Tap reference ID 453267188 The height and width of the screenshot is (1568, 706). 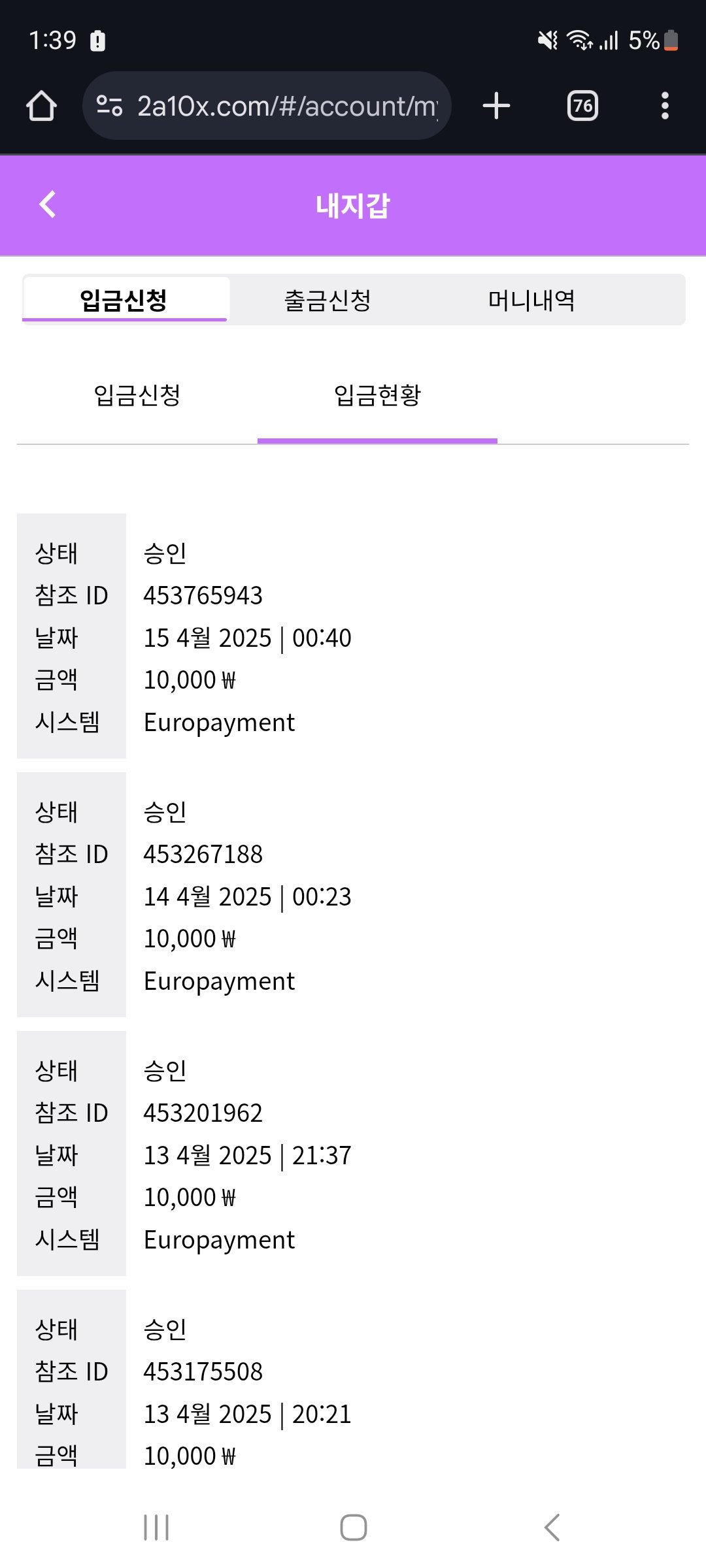[203, 855]
